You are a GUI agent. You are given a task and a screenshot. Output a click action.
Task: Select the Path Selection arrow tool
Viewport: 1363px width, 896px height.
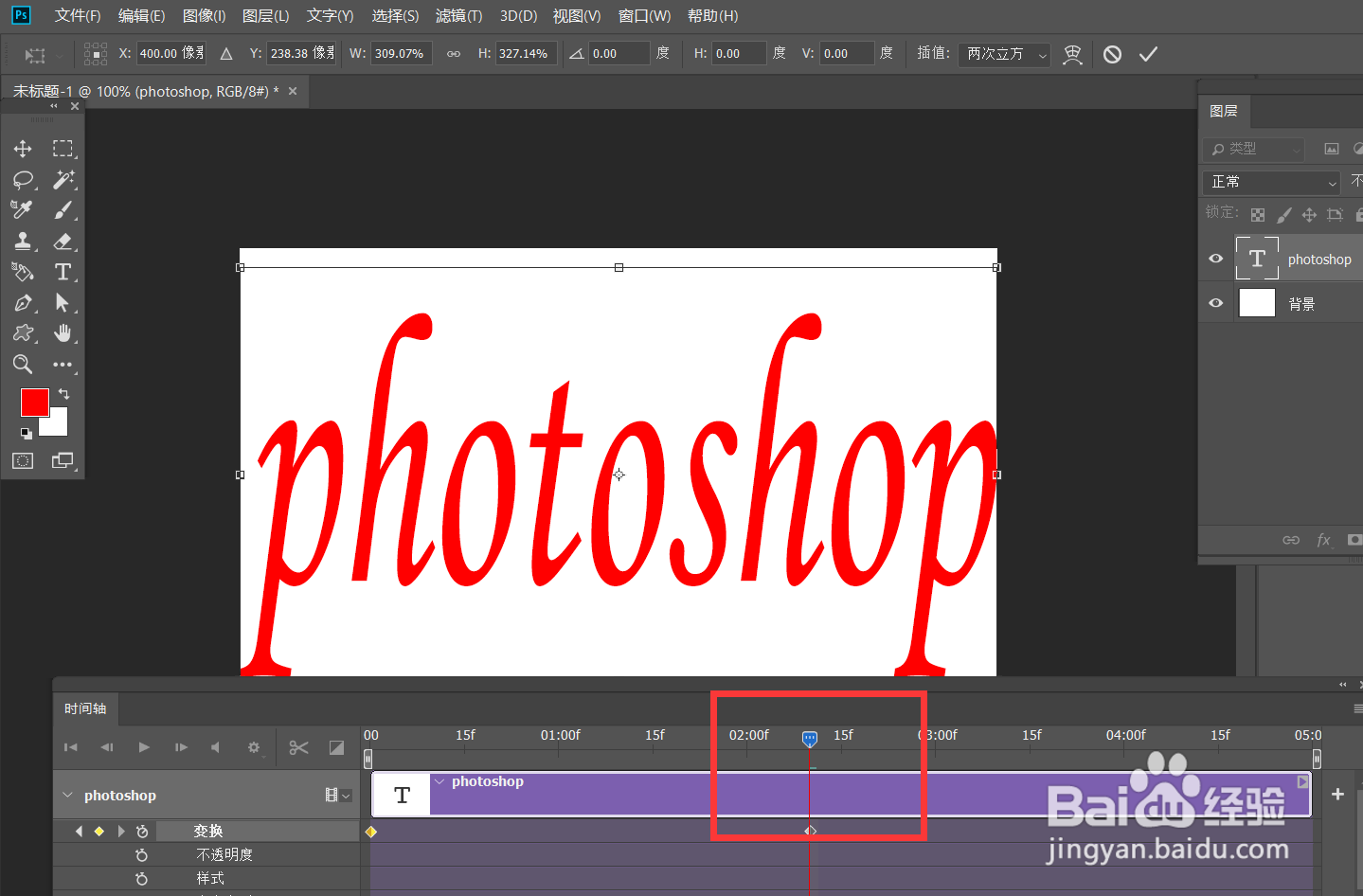[x=63, y=303]
